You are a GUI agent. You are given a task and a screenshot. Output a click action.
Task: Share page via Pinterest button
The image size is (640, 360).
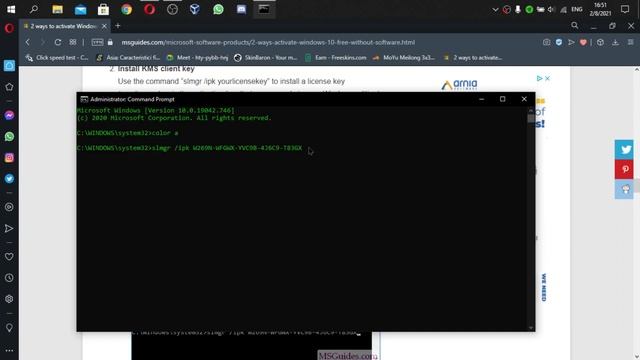[x=624, y=169]
